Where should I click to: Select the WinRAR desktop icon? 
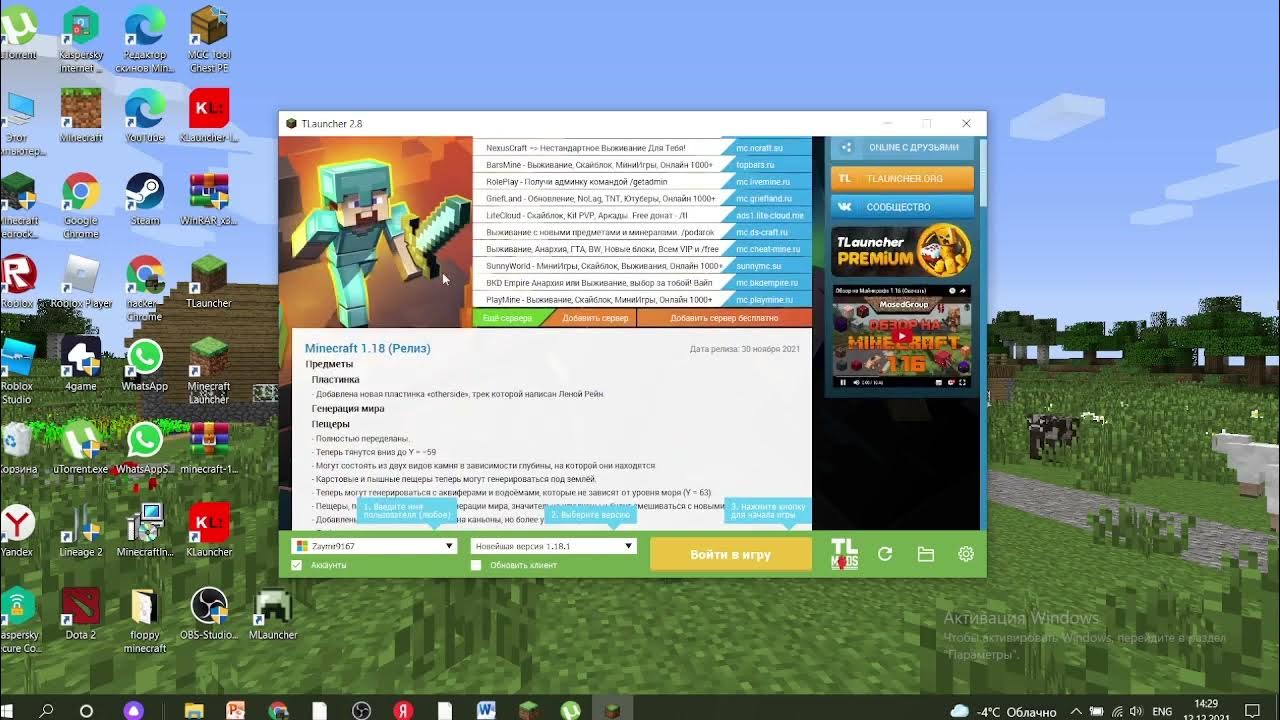click(x=209, y=199)
